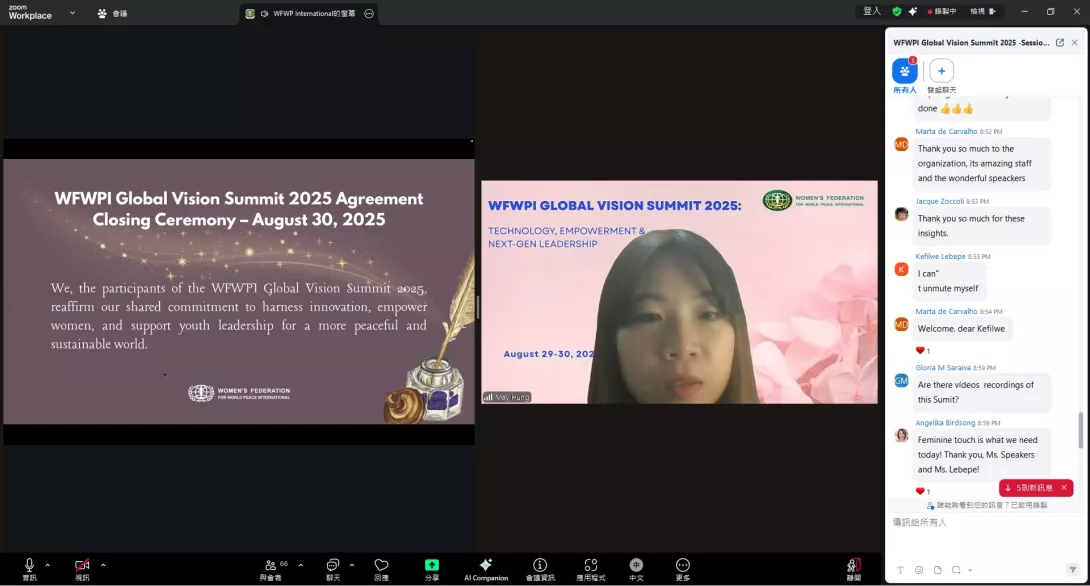Click the GM avatar of Gloria M Saraiva

pos(902,380)
